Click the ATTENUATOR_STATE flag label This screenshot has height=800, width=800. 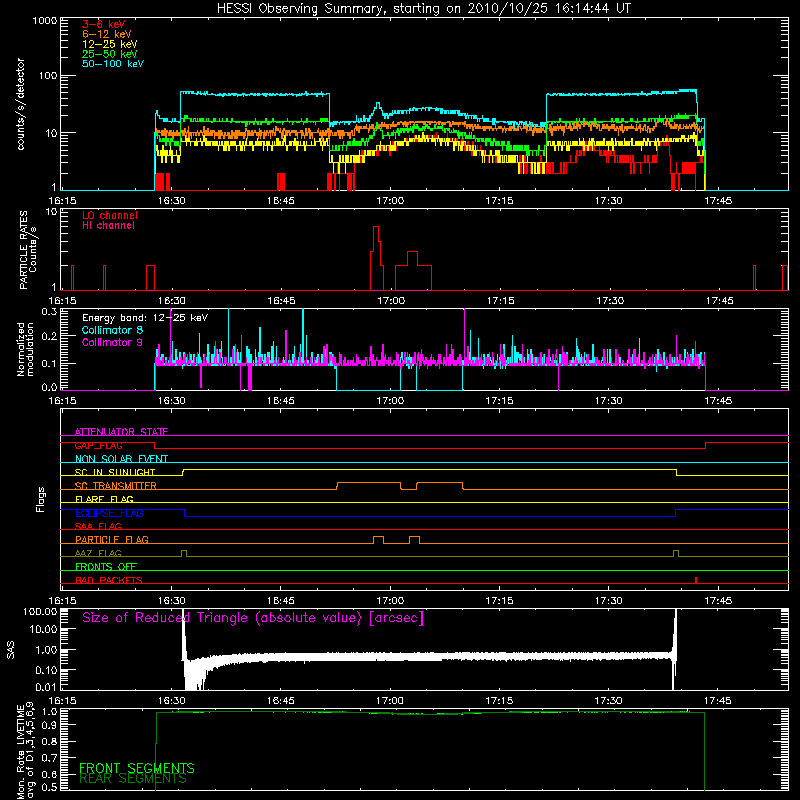[x=121, y=432]
